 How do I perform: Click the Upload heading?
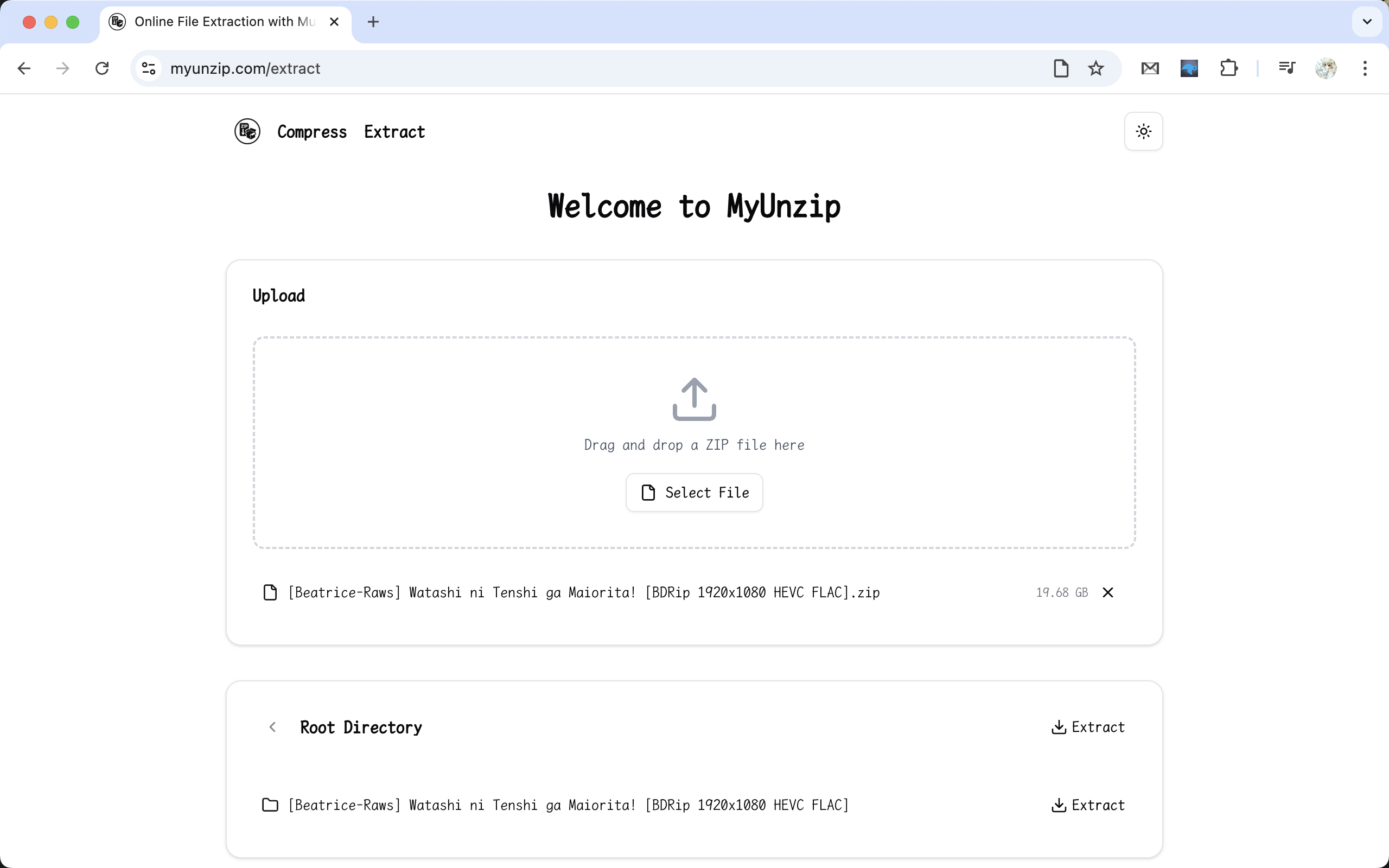[x=278, y=296]
